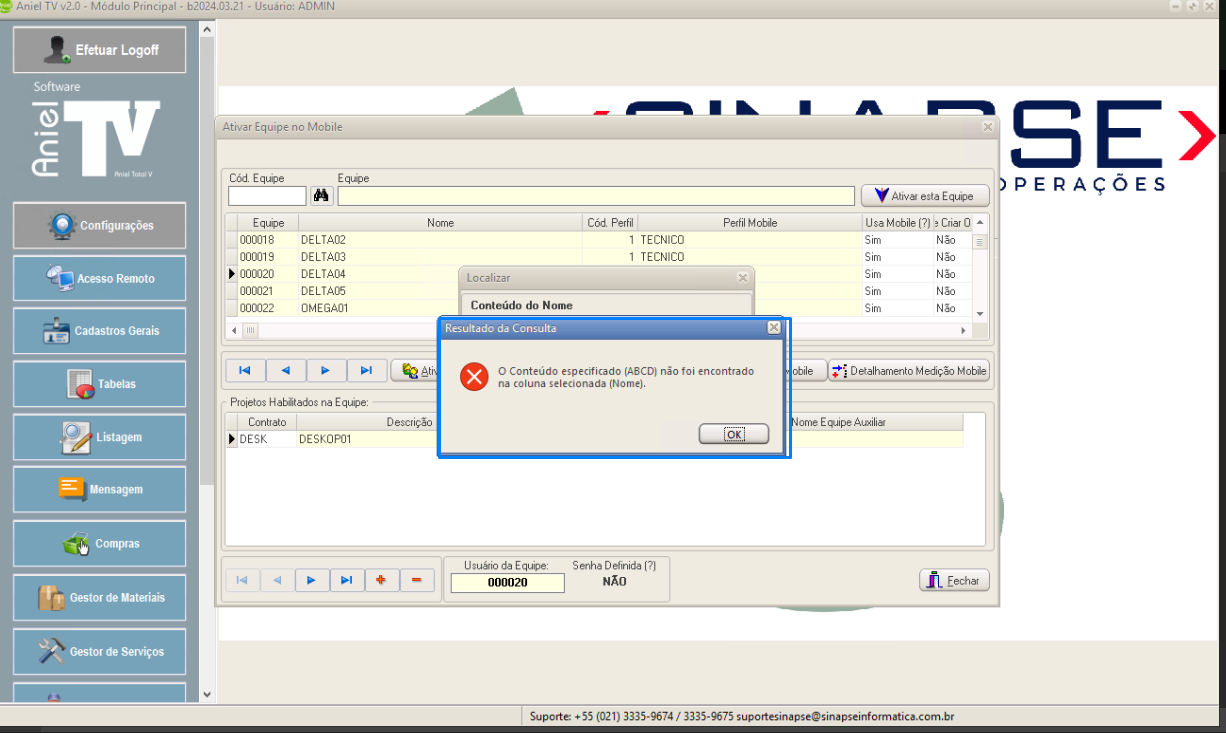1226x733 pixels.
Task: Click the Detalhamento Medição Mobile button
Action: pyautogui.click(x=909, y=371)
